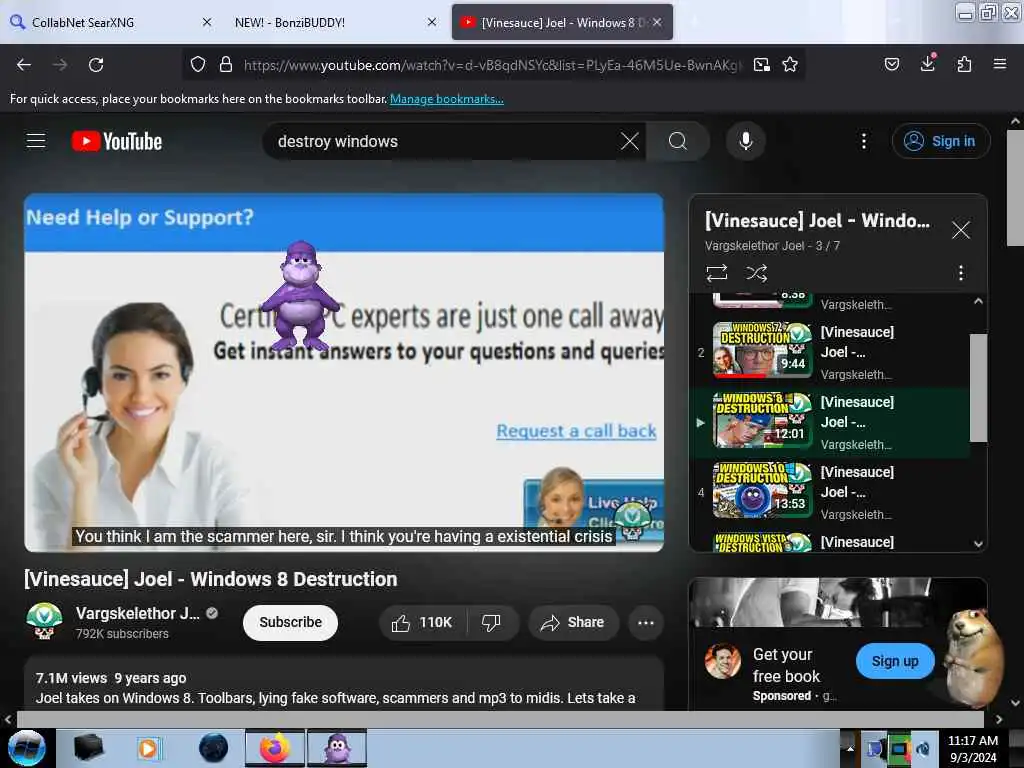Go to YouTube home via logo
Image resolution: width=1024 pixels, height=768 pixels.
(x=116, y=141)
